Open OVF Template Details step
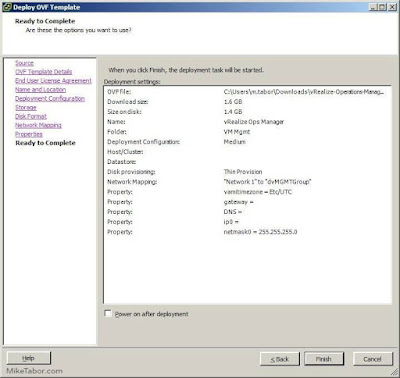Screen dimensions: 400x378 coord(43,72)
